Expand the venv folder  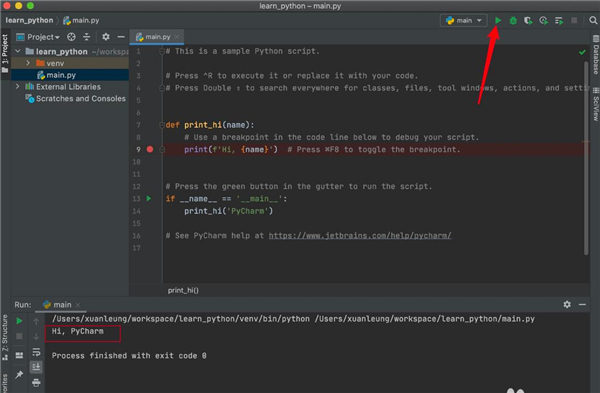click(x=28, y=63)
